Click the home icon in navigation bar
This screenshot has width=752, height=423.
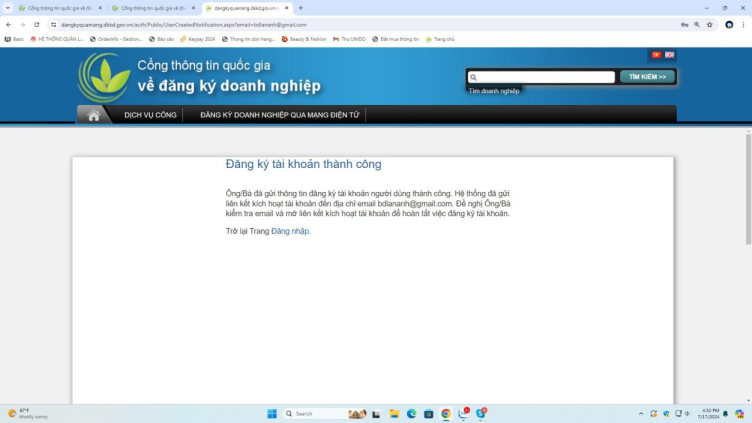[x=94, y=115]
